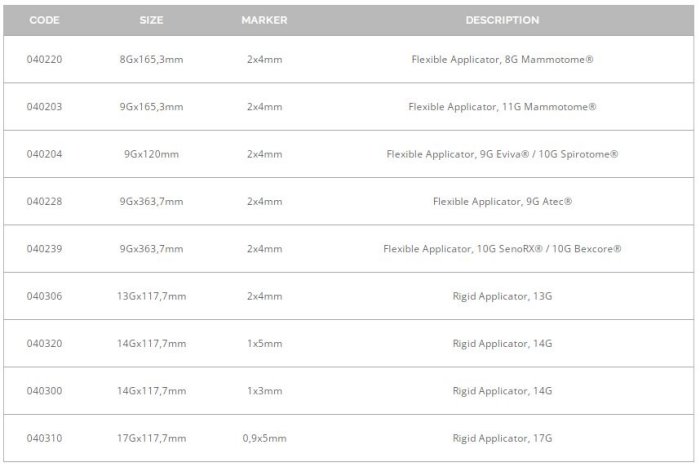Select the 10G SenoRX / Bexcore description

502,249
